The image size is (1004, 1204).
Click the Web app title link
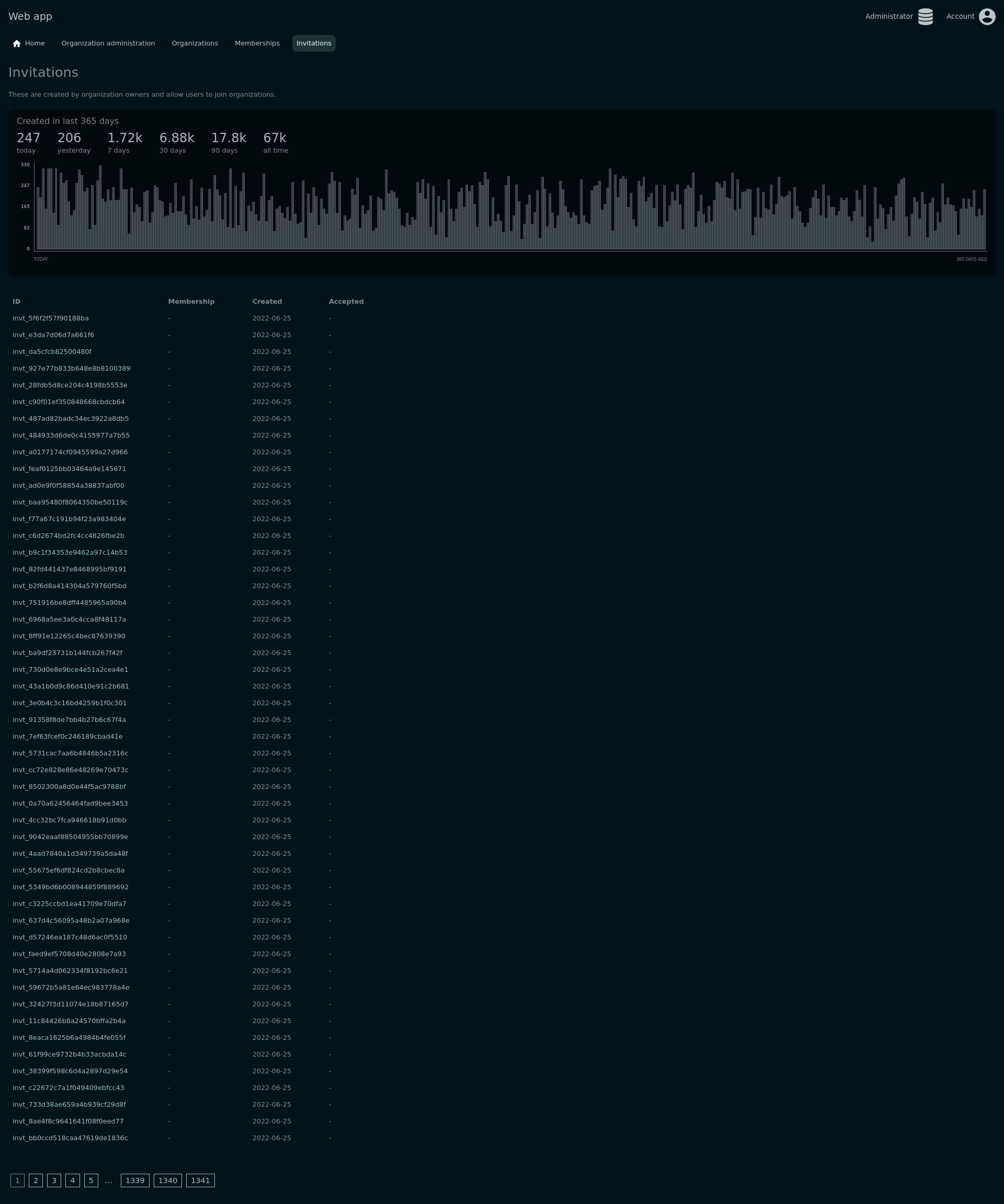(30, 17)
